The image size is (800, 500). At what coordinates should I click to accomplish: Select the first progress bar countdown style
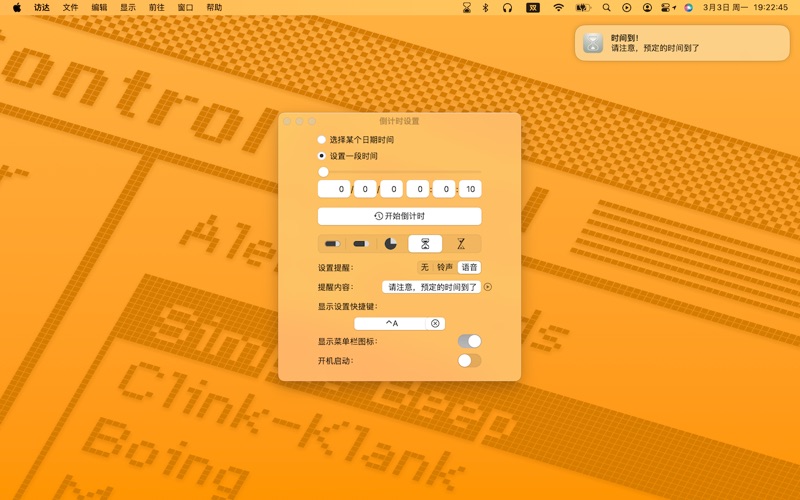coord(333,244)
